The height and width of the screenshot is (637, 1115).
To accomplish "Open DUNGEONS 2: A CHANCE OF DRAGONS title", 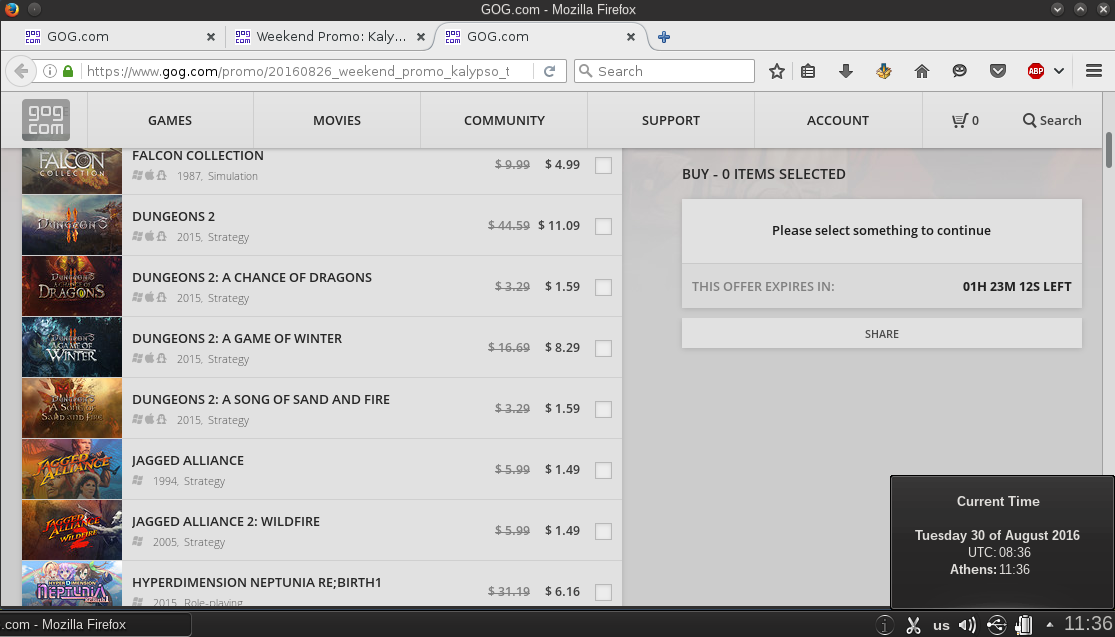I will [x=252, y=277].
